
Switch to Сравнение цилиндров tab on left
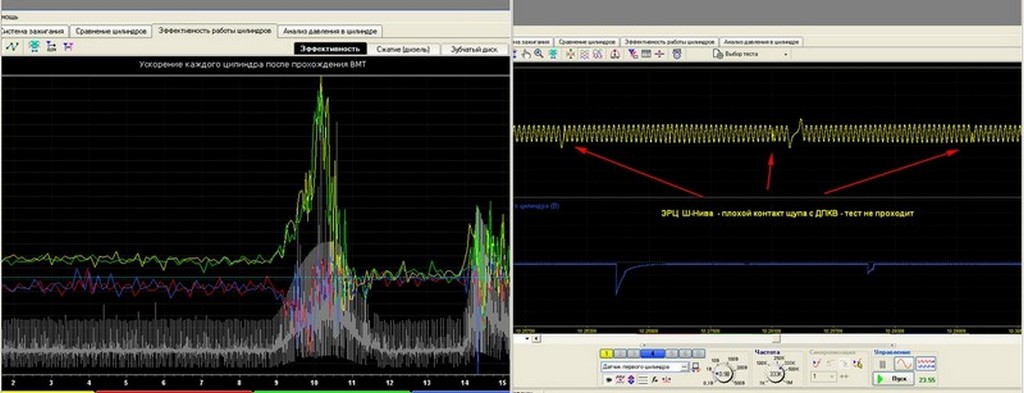click(110, 31)
